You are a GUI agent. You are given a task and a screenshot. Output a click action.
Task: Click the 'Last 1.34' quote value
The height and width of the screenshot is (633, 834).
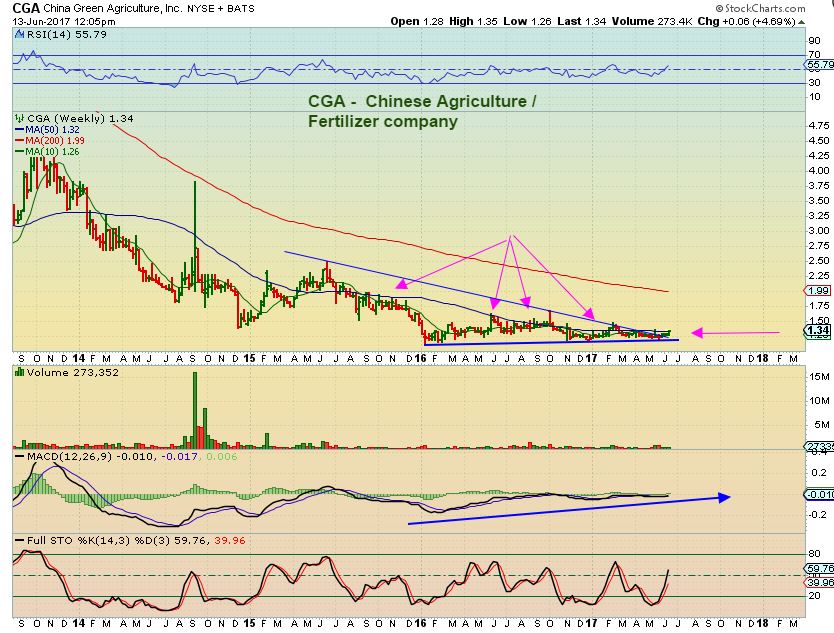pos(581,21)
